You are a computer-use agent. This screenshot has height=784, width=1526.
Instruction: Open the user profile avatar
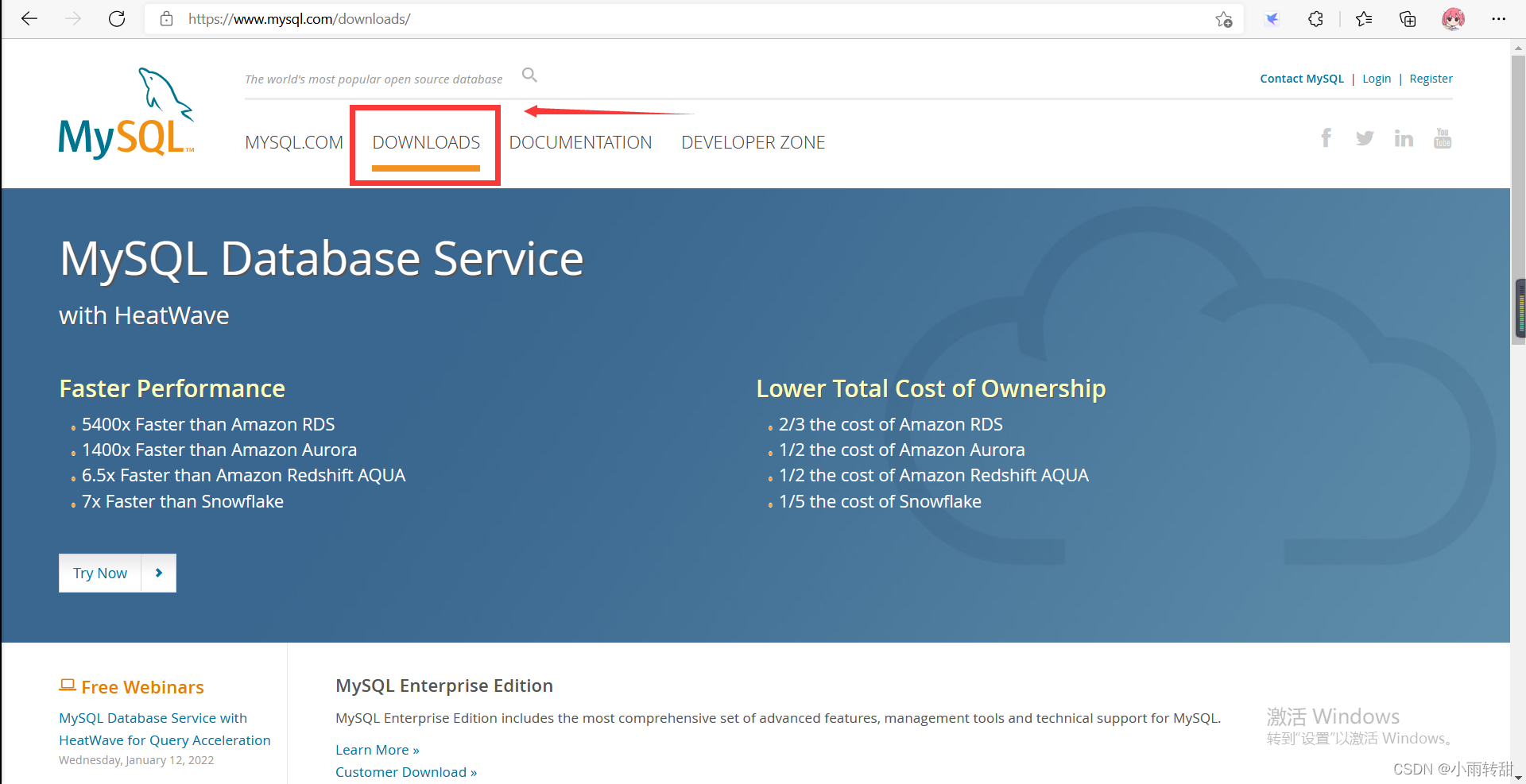click(1453, 19)
